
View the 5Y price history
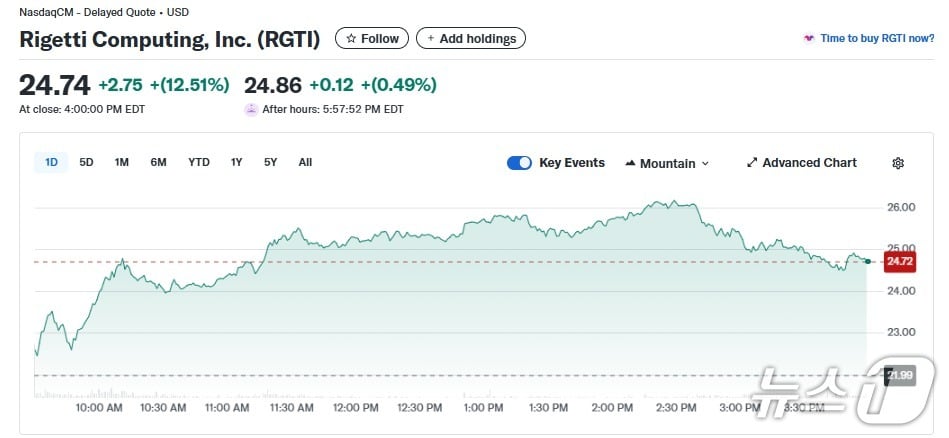click(271, 162)
